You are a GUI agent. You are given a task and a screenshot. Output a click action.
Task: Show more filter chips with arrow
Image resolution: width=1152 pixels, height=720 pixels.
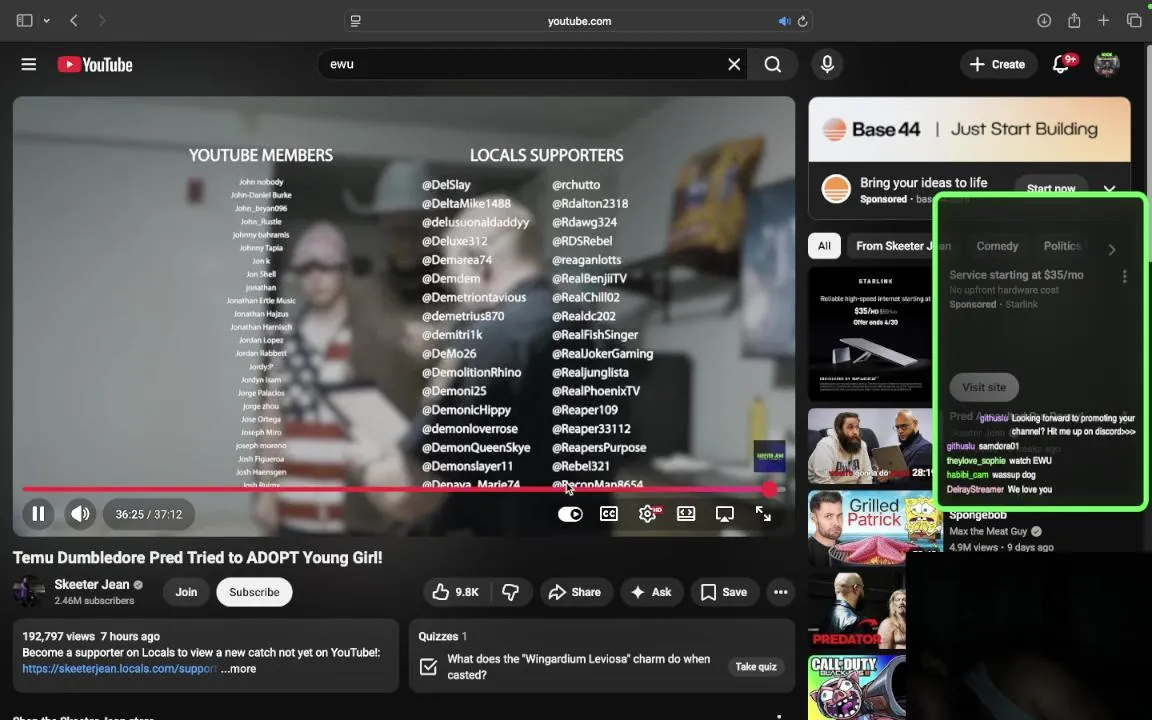1112,250
